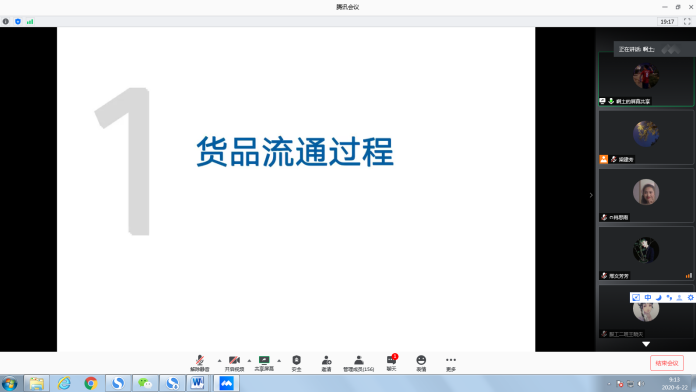
Task: Click the green network signal bars icon
Action: pyautogui.click(x=30, y=21)
